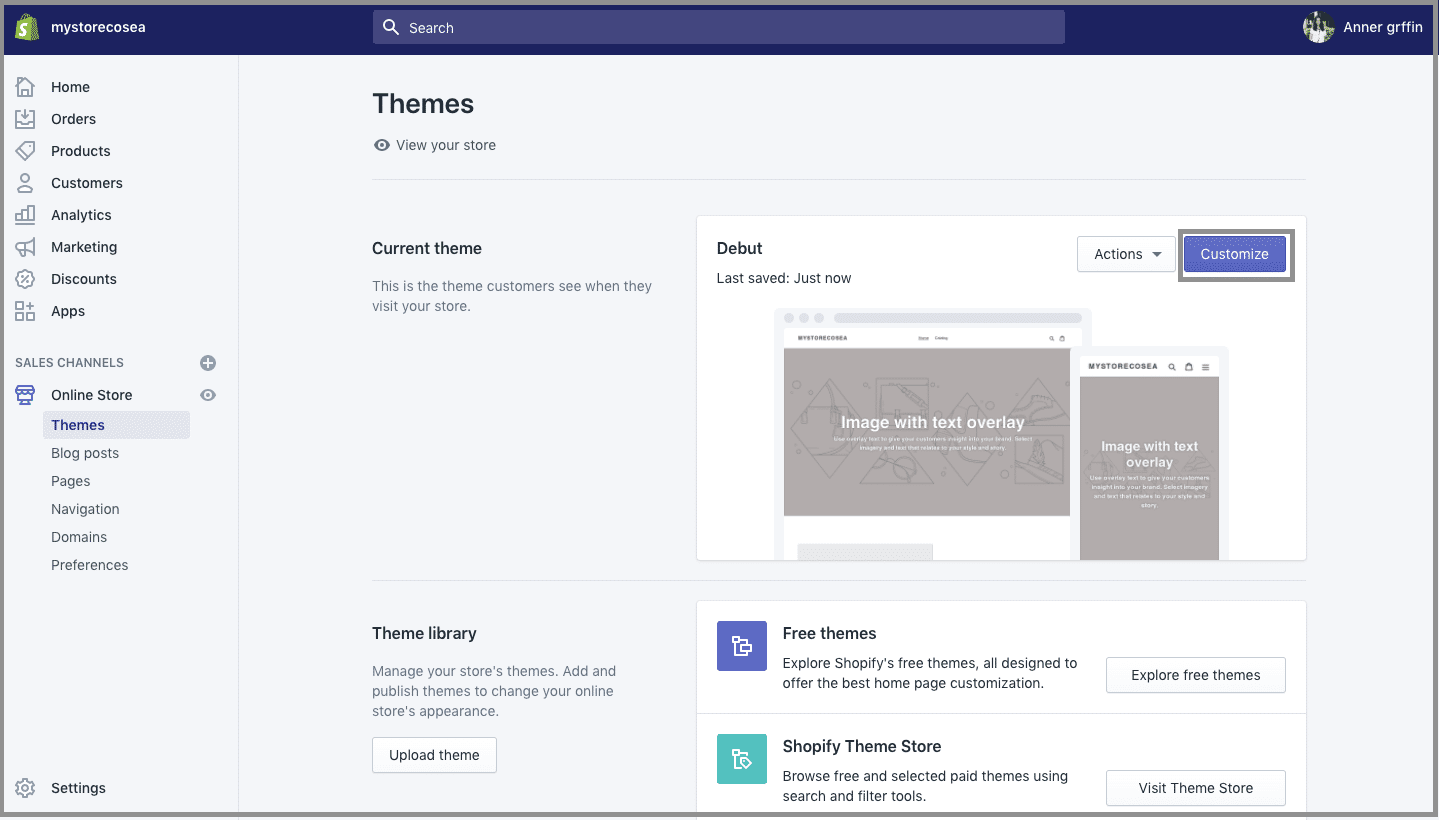The height and width of the screenshot is (820, 1439).
Task: Click the Analytics bar chart icon
Action: [25, 215]
